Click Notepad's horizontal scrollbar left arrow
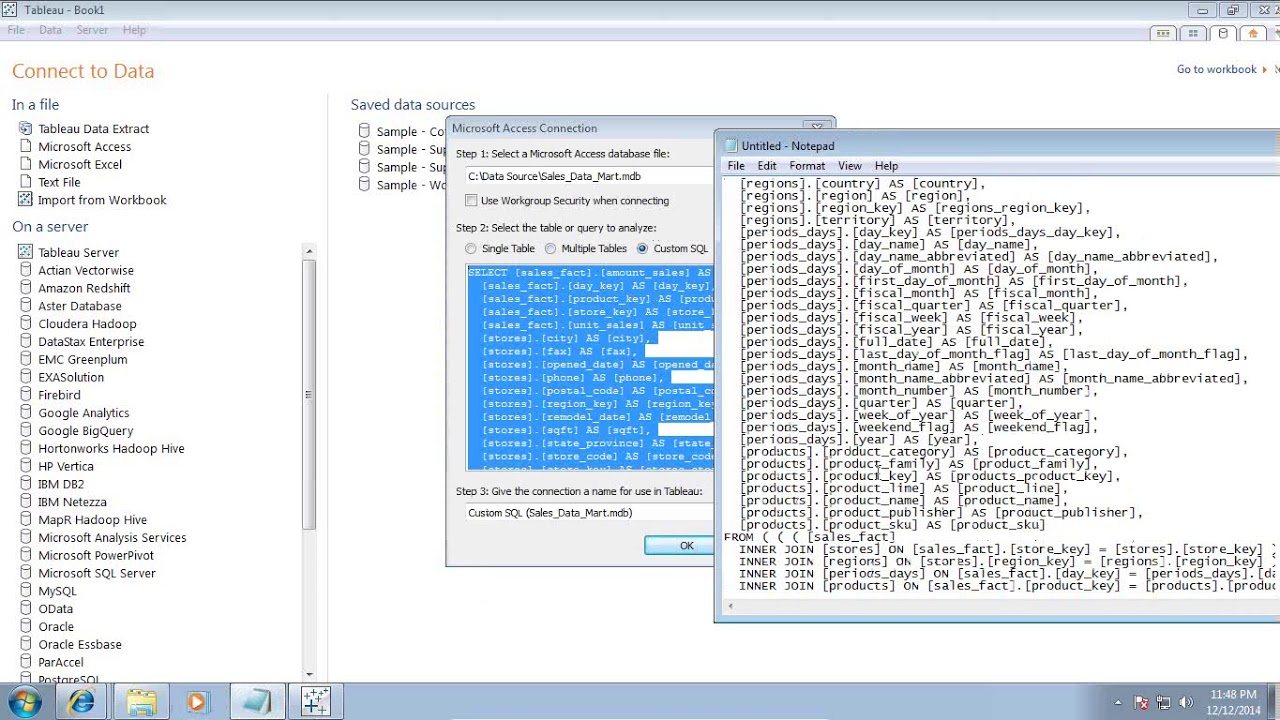The height and width of the screenshot is (720, 1280). 731,606
